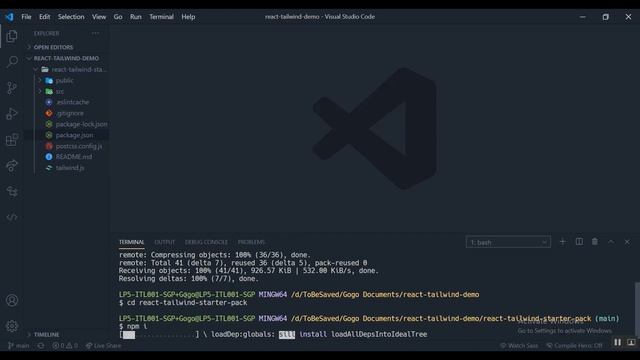Screen dimensions: 640x360
Task: Open the Search view in activity bar
Action: click(12, 62)
